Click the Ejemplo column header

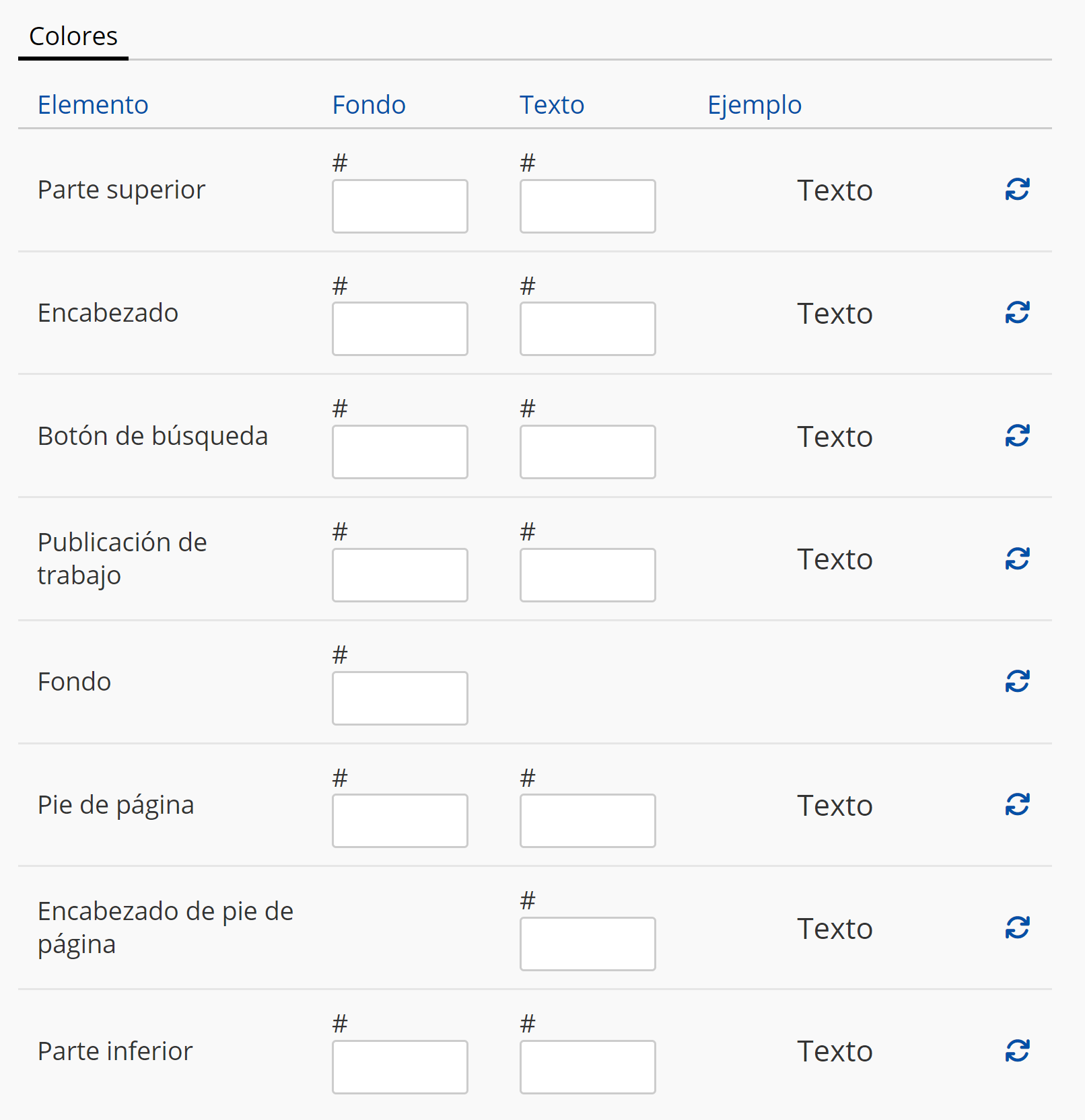pyautogui.click(x=755, y=105)
